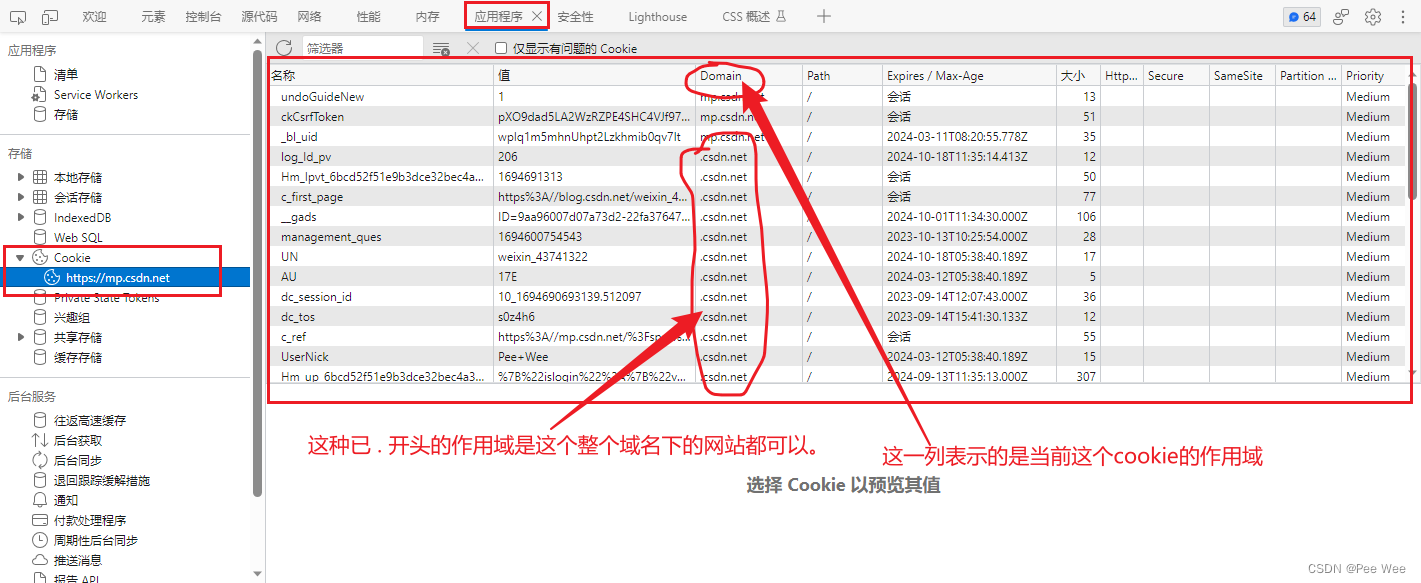Screen dimensions: 1421x583
Task: Close the 应用程序 tab
Action: pos(537,17)
